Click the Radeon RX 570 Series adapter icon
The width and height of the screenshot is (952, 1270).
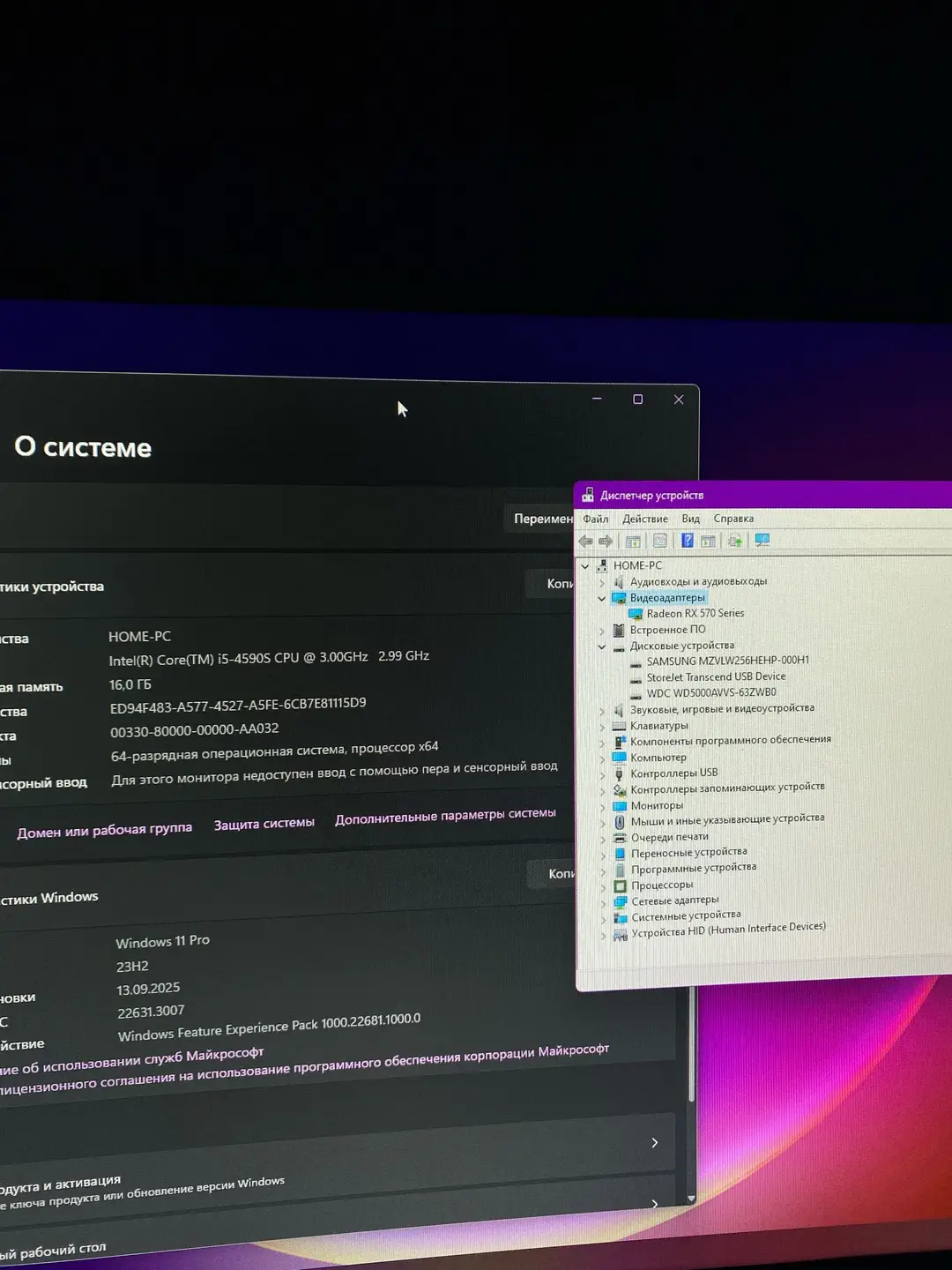tap(635, 614)
